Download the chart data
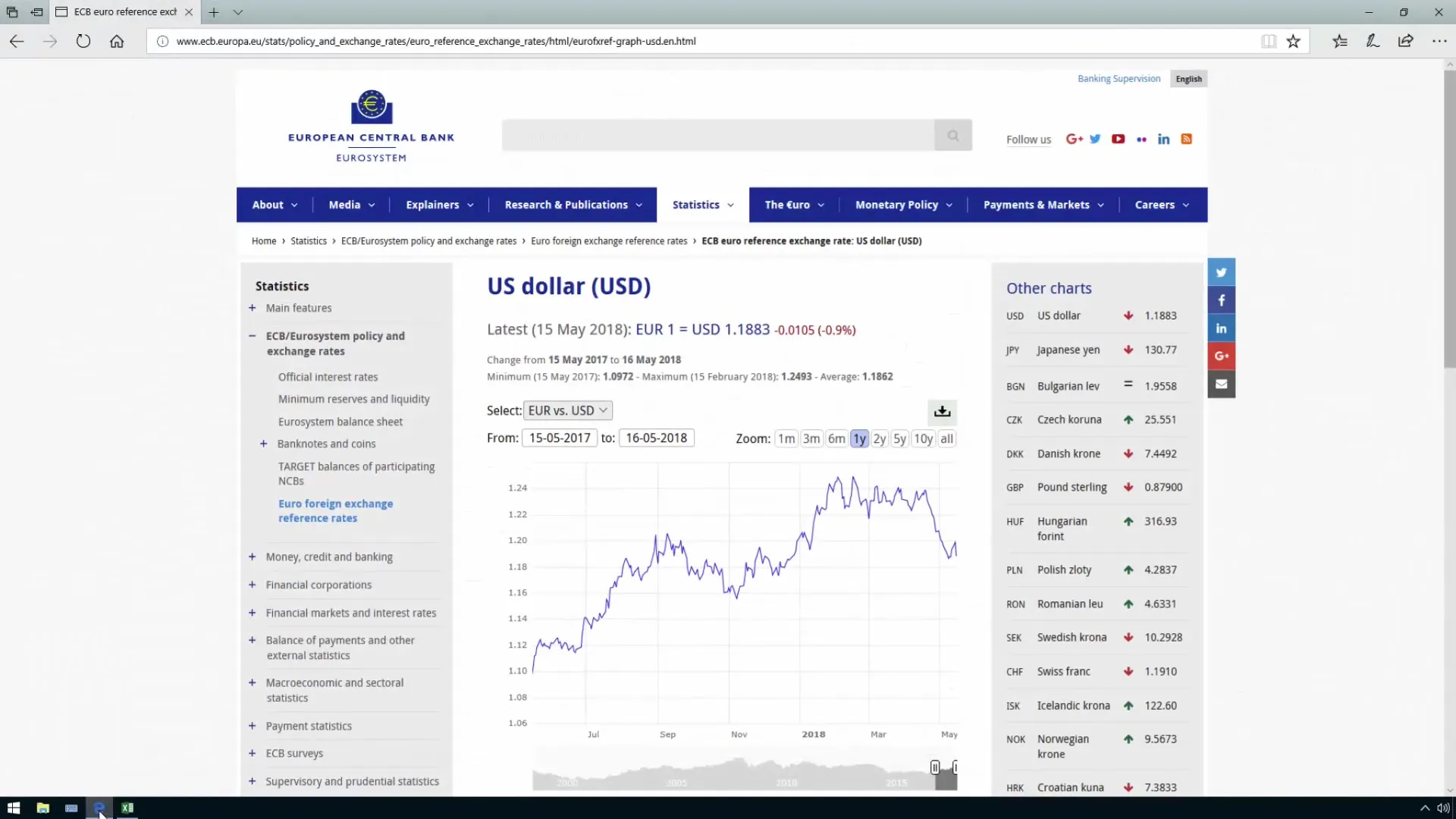 942,411
